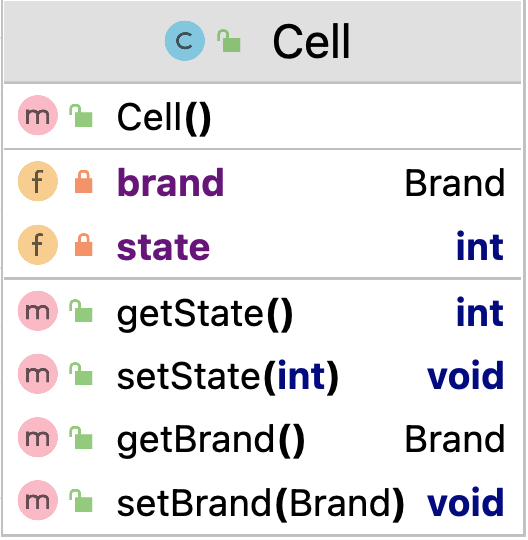Select the setState(int) method
This screenshot has width=528, height=540.
pyautogui.click(x=228, y=377)
